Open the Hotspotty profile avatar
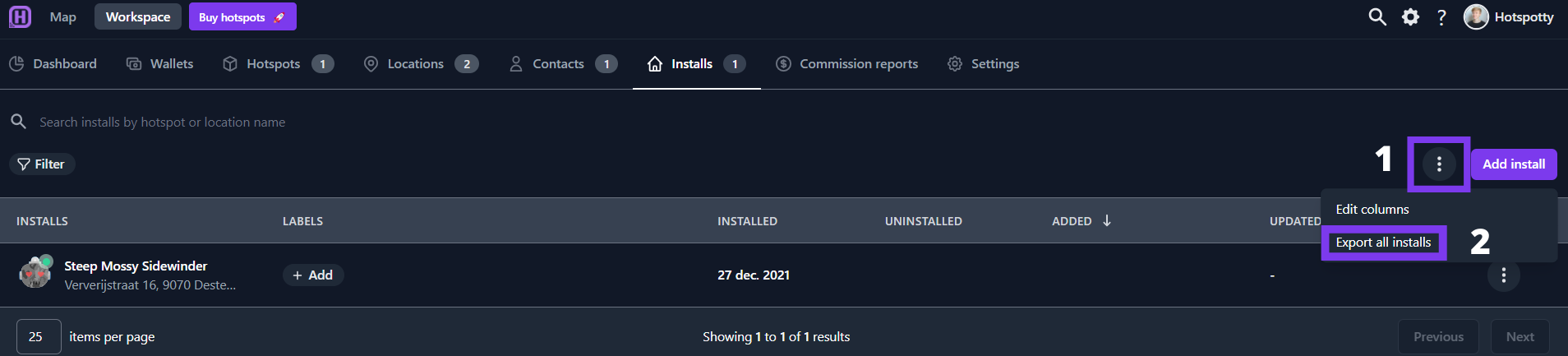This screenshot has width=1568, height=356. point(1476,16)
